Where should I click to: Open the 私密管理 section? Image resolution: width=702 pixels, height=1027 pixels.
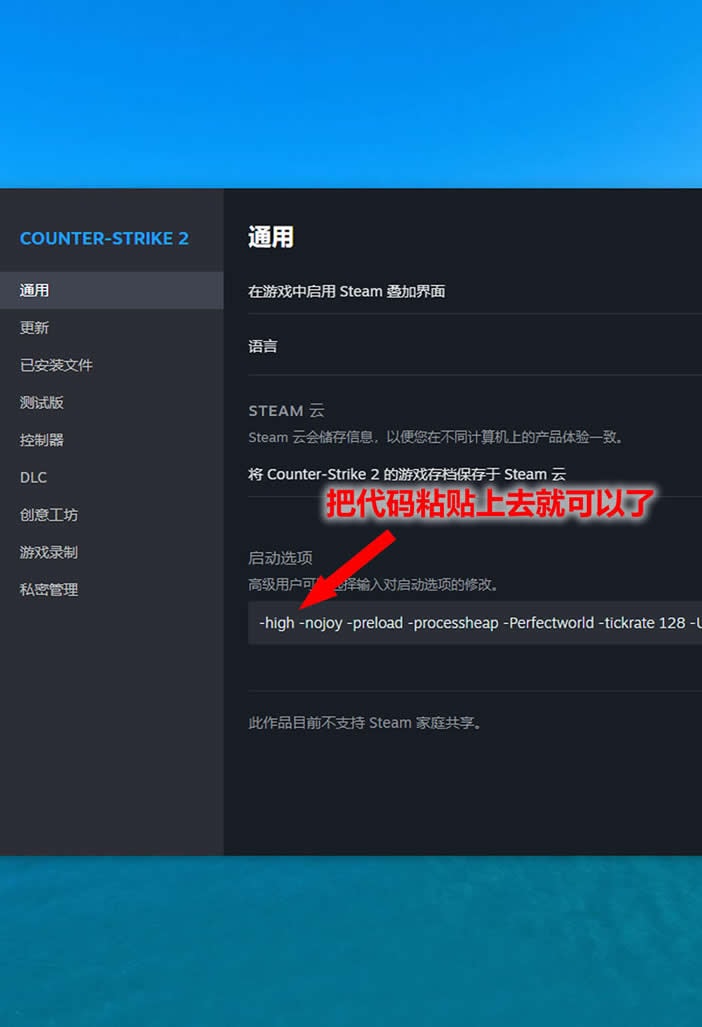49,590
